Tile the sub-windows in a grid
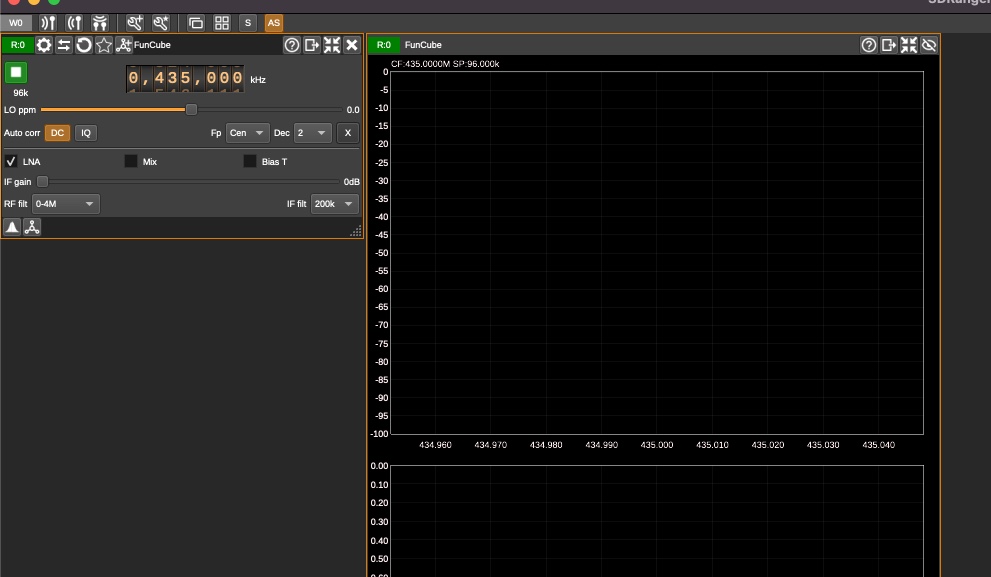991x577 pixels. tap(222, 23)
